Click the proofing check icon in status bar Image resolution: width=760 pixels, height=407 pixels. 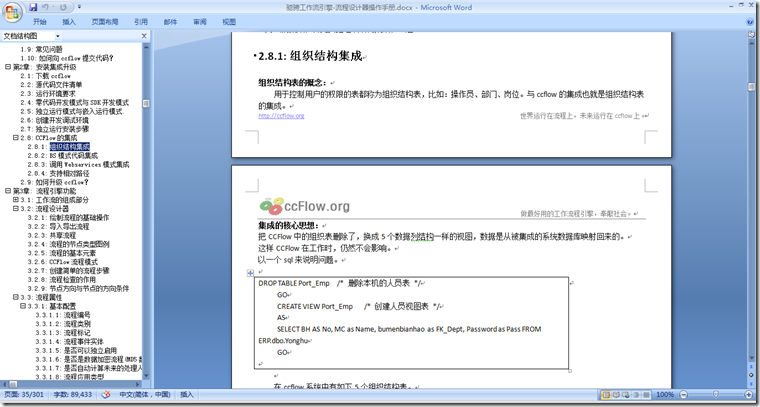coord(106,395)
